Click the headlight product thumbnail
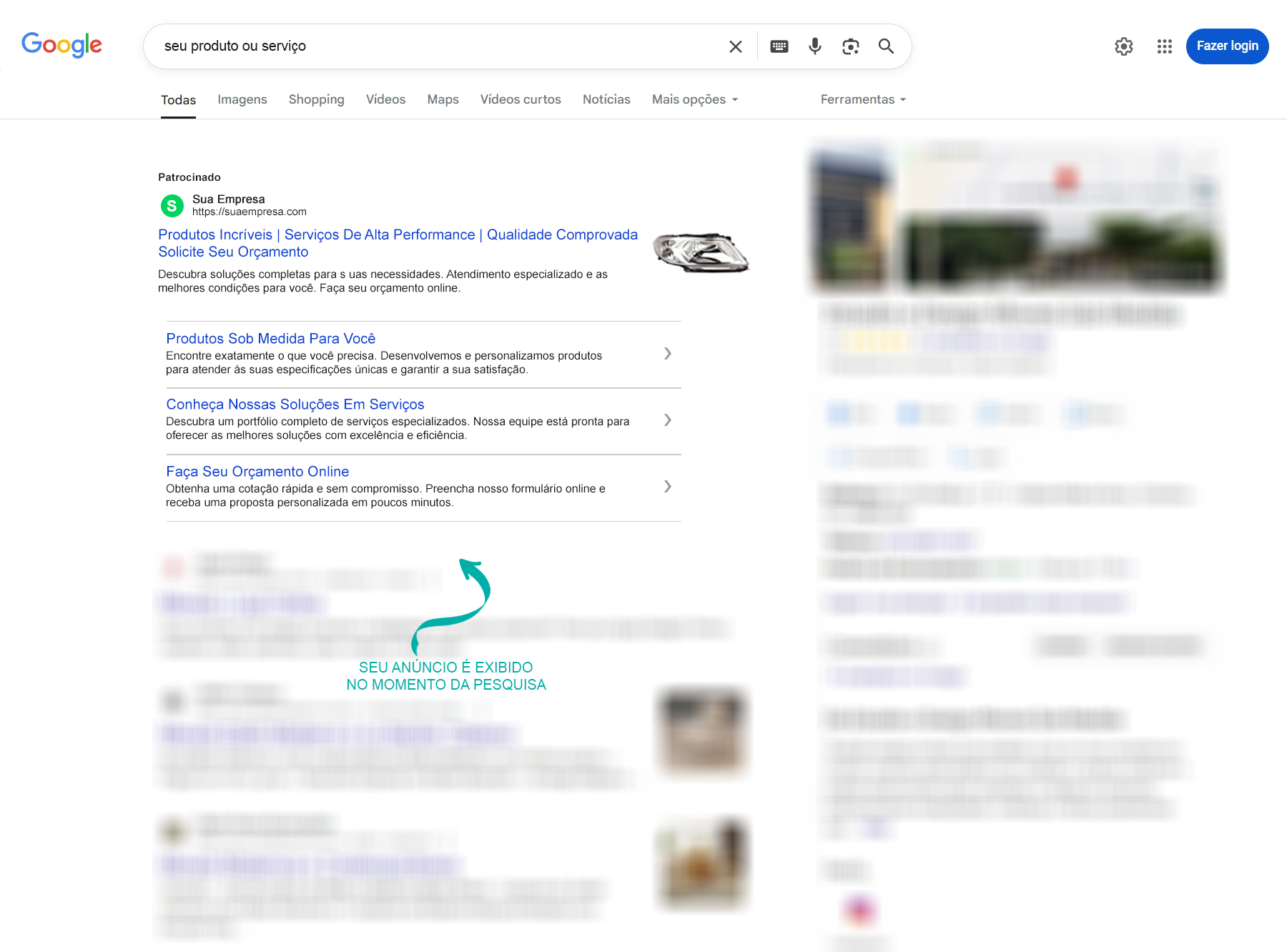 pos(700,252)
